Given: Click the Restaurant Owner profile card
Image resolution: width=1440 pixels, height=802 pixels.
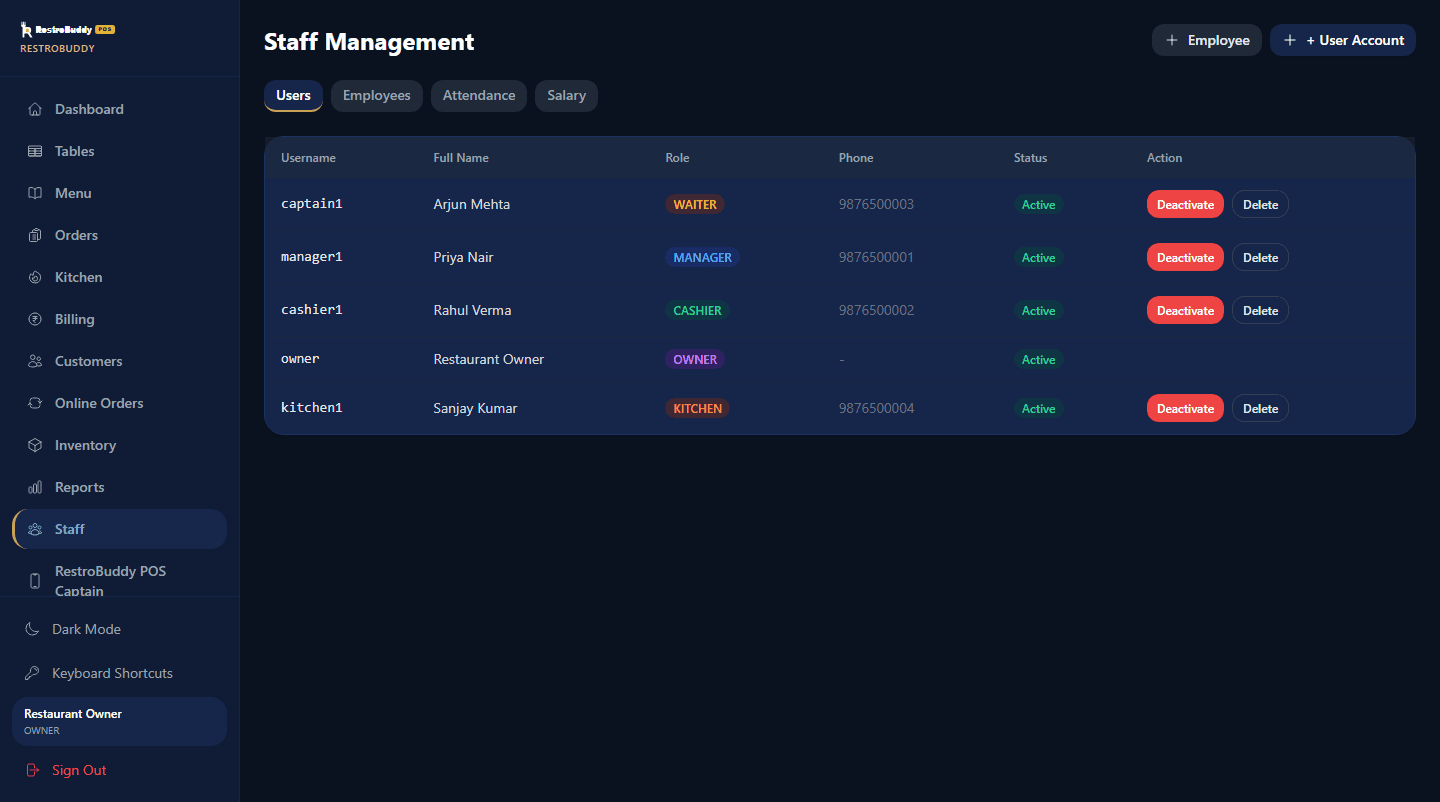Looking at the screenshot, I should 119,721.
